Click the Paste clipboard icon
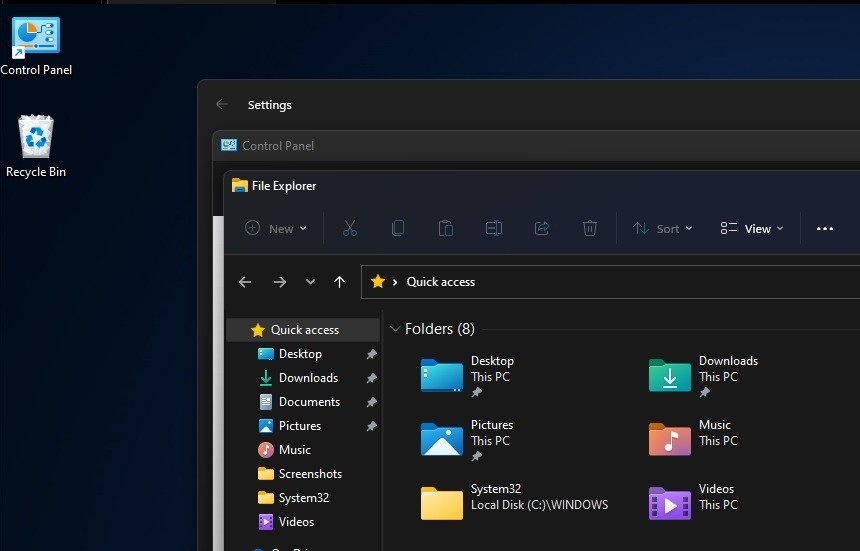860x551 pixels. click(x=446, y=228)
